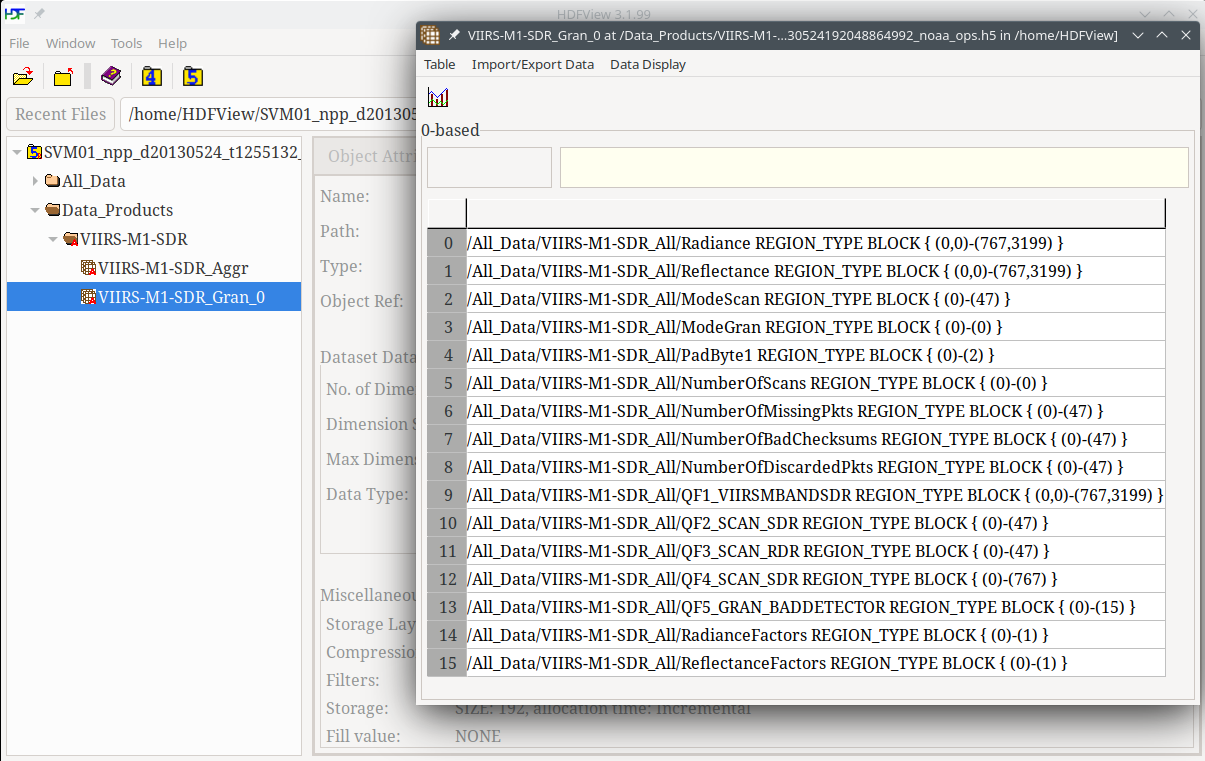Click the pin icon in table window title bar
The width and height of the screenshot is (1205, 761).
tap(454, 35)
